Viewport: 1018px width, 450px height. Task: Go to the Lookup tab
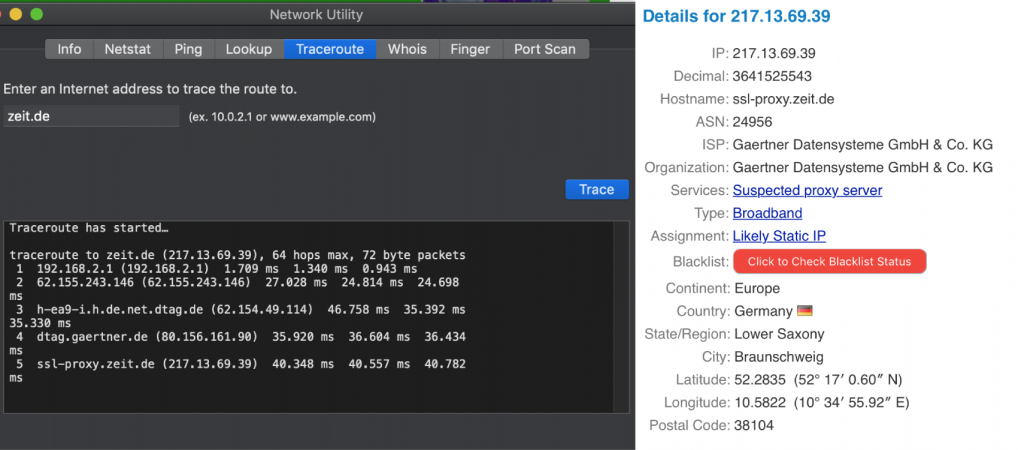tap(248, 49)
